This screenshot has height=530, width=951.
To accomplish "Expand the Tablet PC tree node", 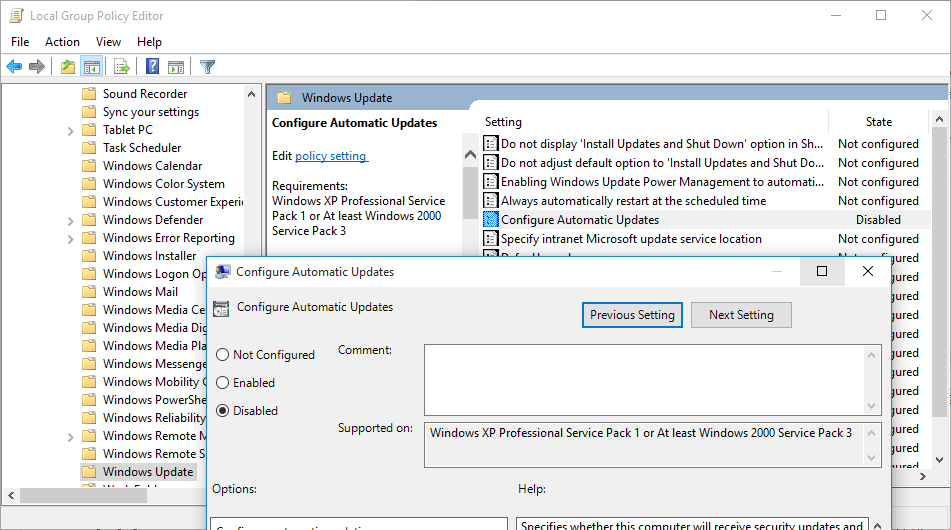I will click(x=70, y=130).
